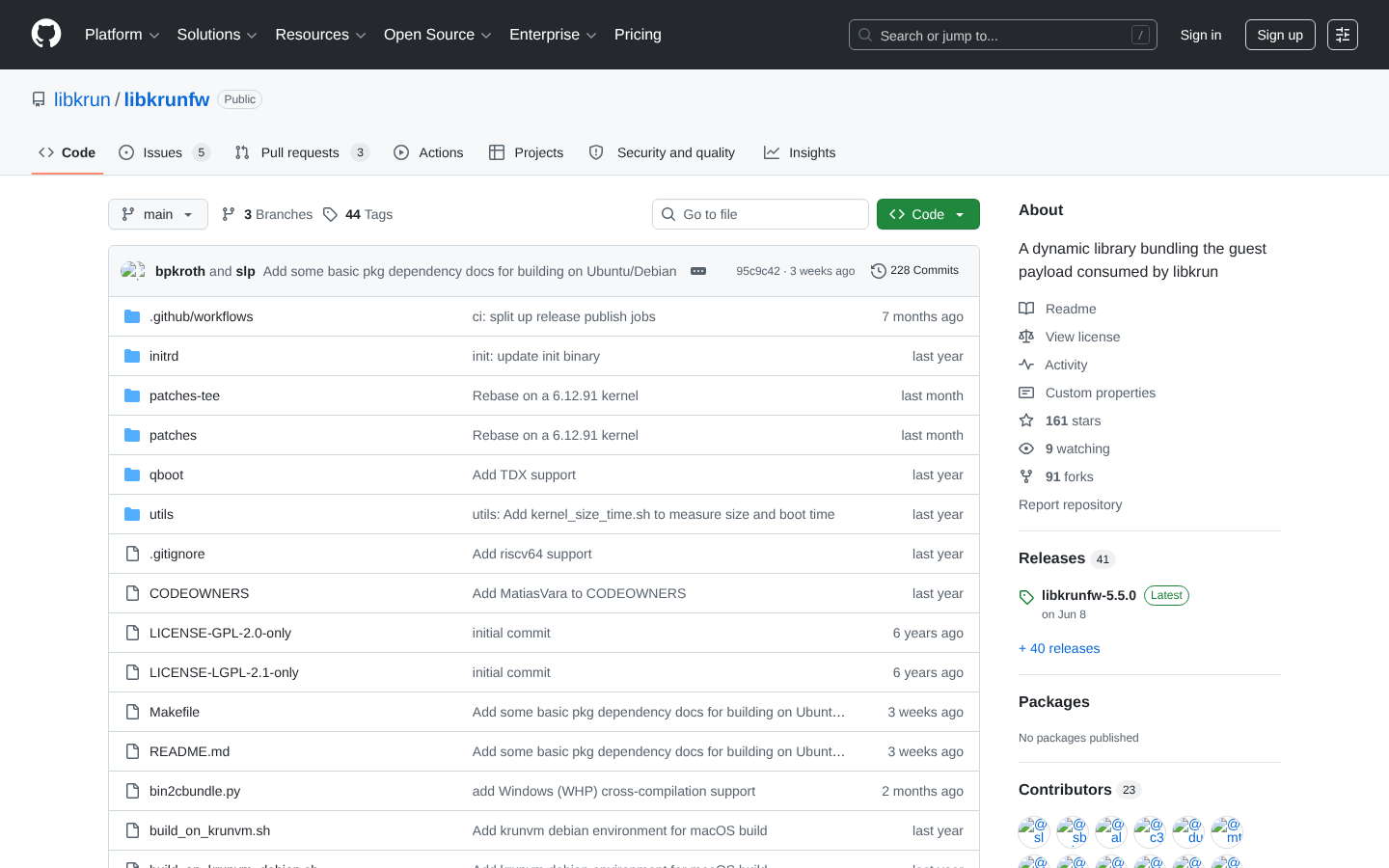Open the main branch selector dropdown
Image resolution: width=1389 pixels, height=868 pixels.
158,214
